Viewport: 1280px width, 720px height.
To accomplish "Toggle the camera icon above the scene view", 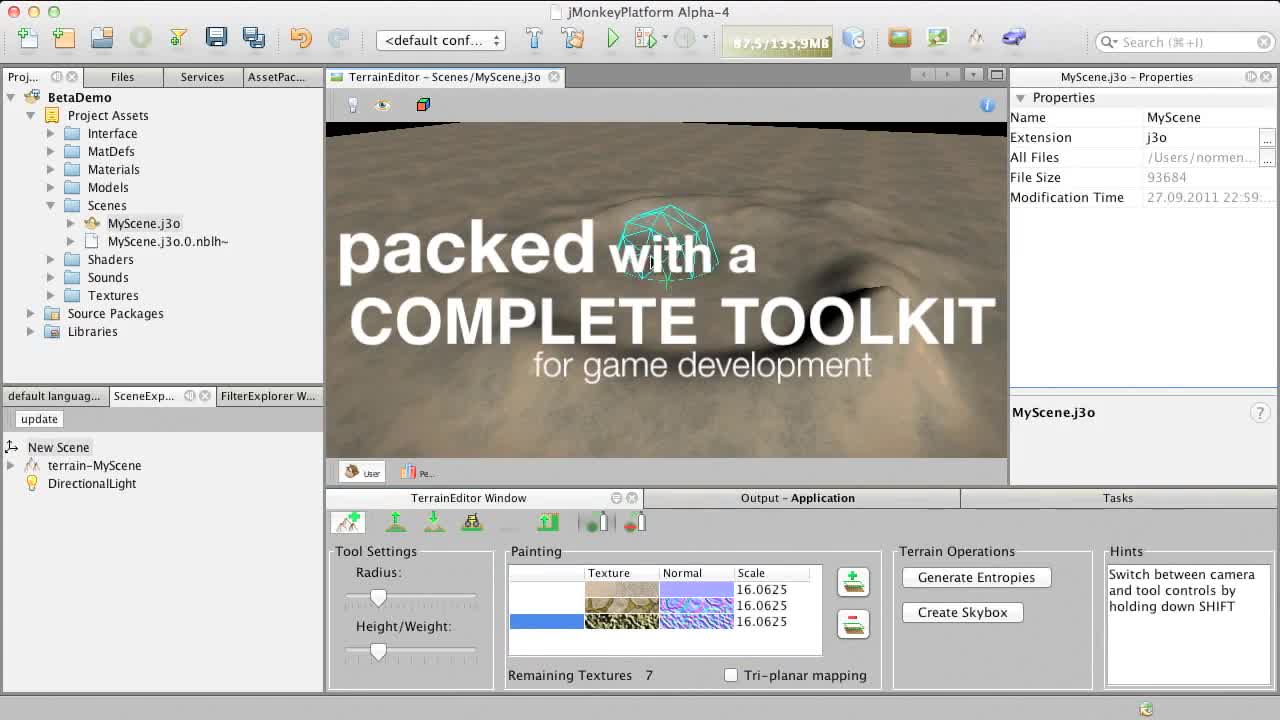I will 352,104.
